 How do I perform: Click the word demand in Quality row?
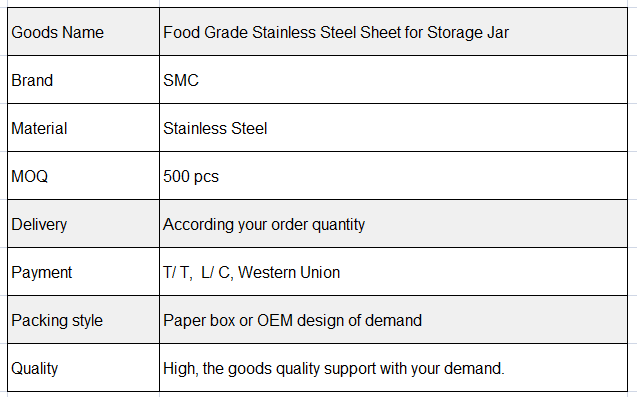[x=474, y=368]
